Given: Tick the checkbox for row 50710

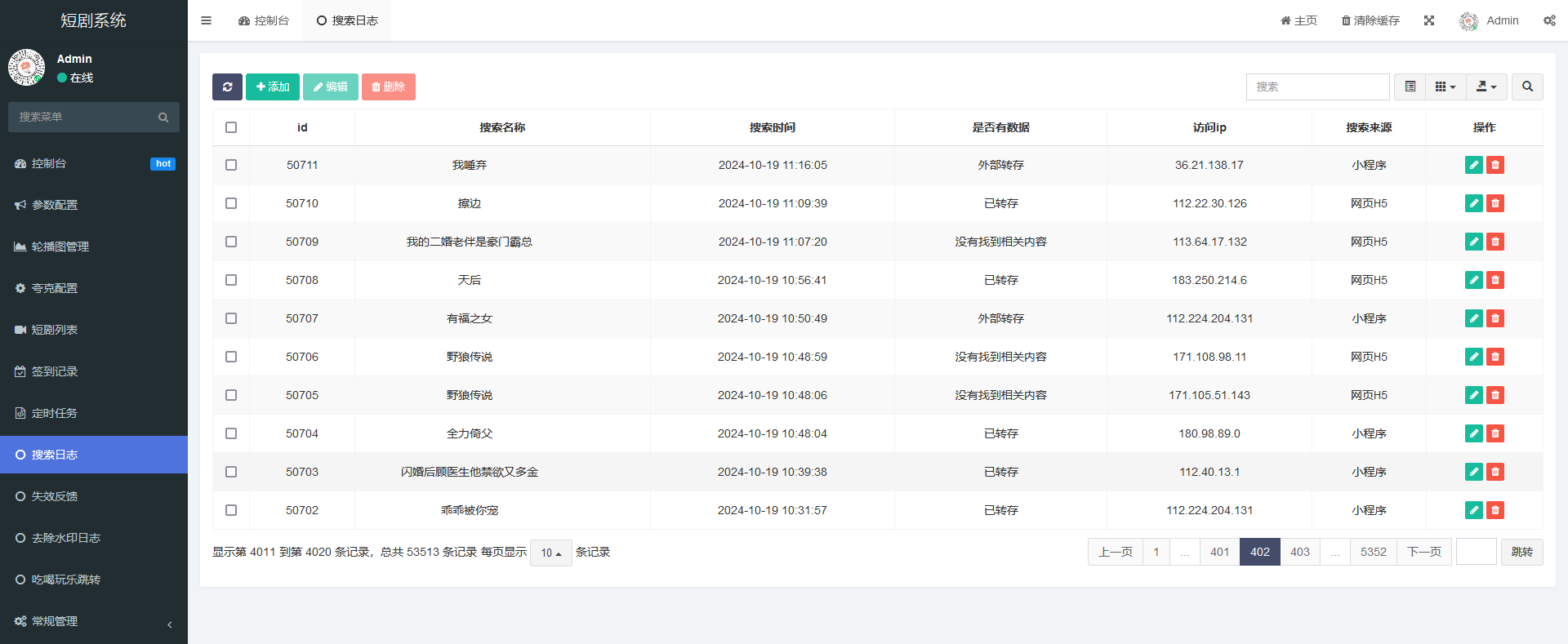Looking at the screenshot, I should click(x=231, y=203).
